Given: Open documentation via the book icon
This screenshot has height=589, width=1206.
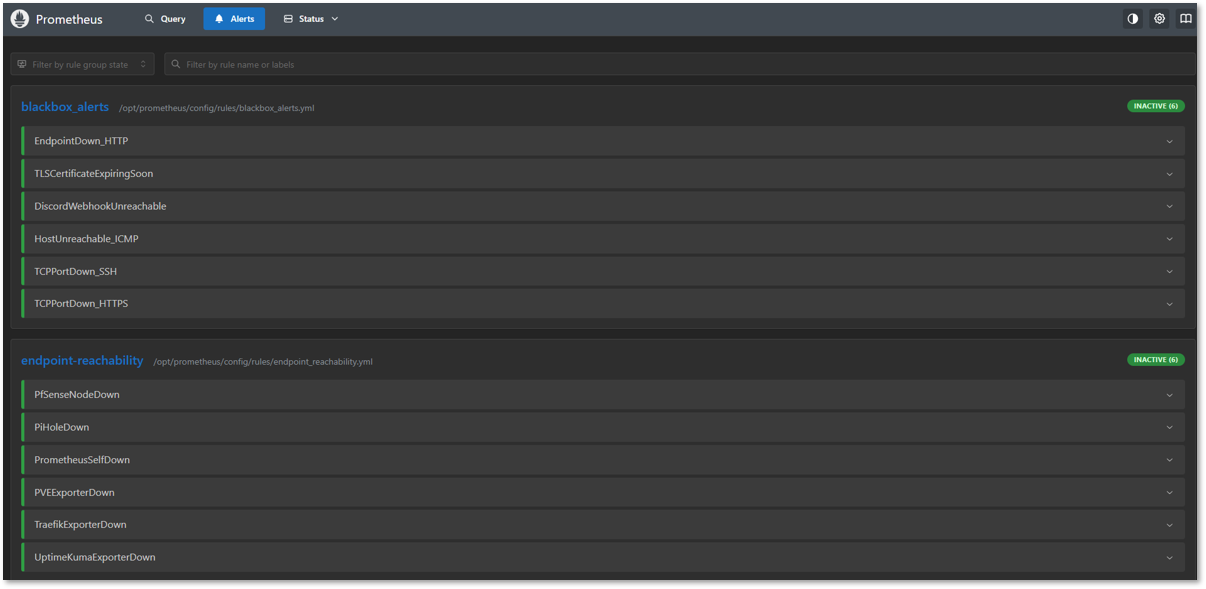Looking at the screenshot, I should click(x=1185, y=18).
